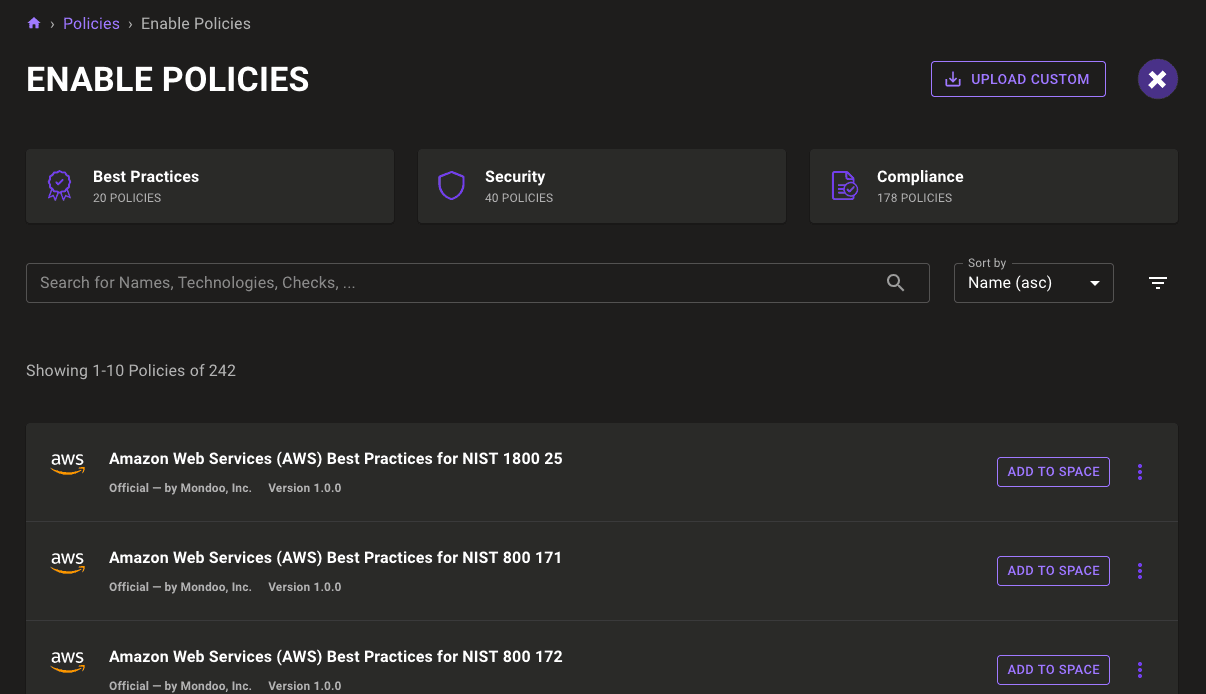Open more options for NIST 800 172 policy

pos(1139,670)
